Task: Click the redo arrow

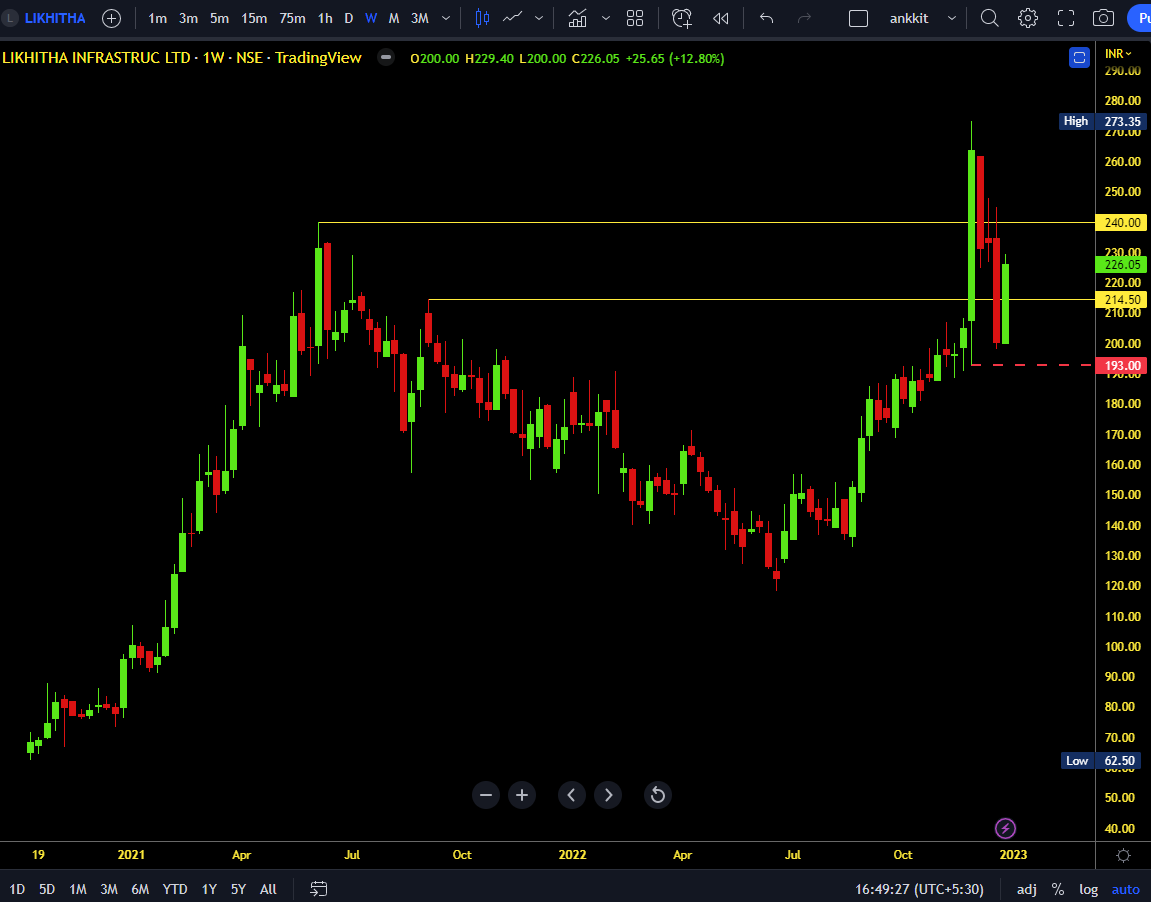Action: click(x=805, y=18)
